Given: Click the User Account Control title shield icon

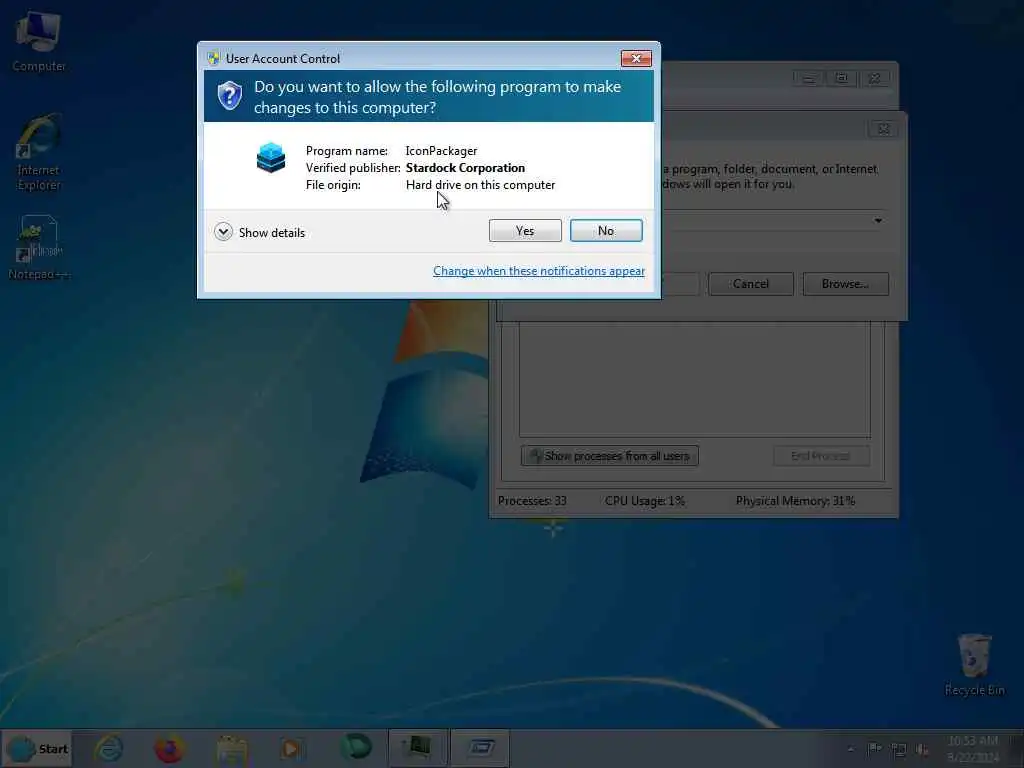Looking at the screenshot, I should click(x=214, y=58).
